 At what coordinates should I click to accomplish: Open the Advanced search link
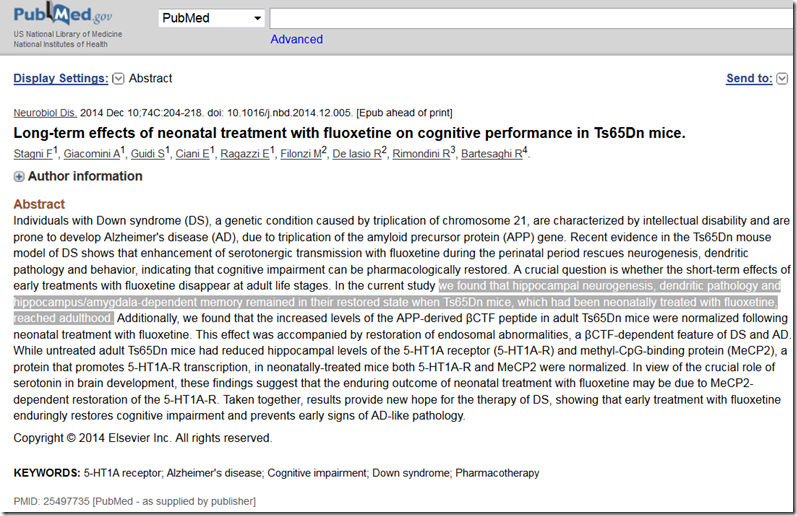click(x=296, y=39)
